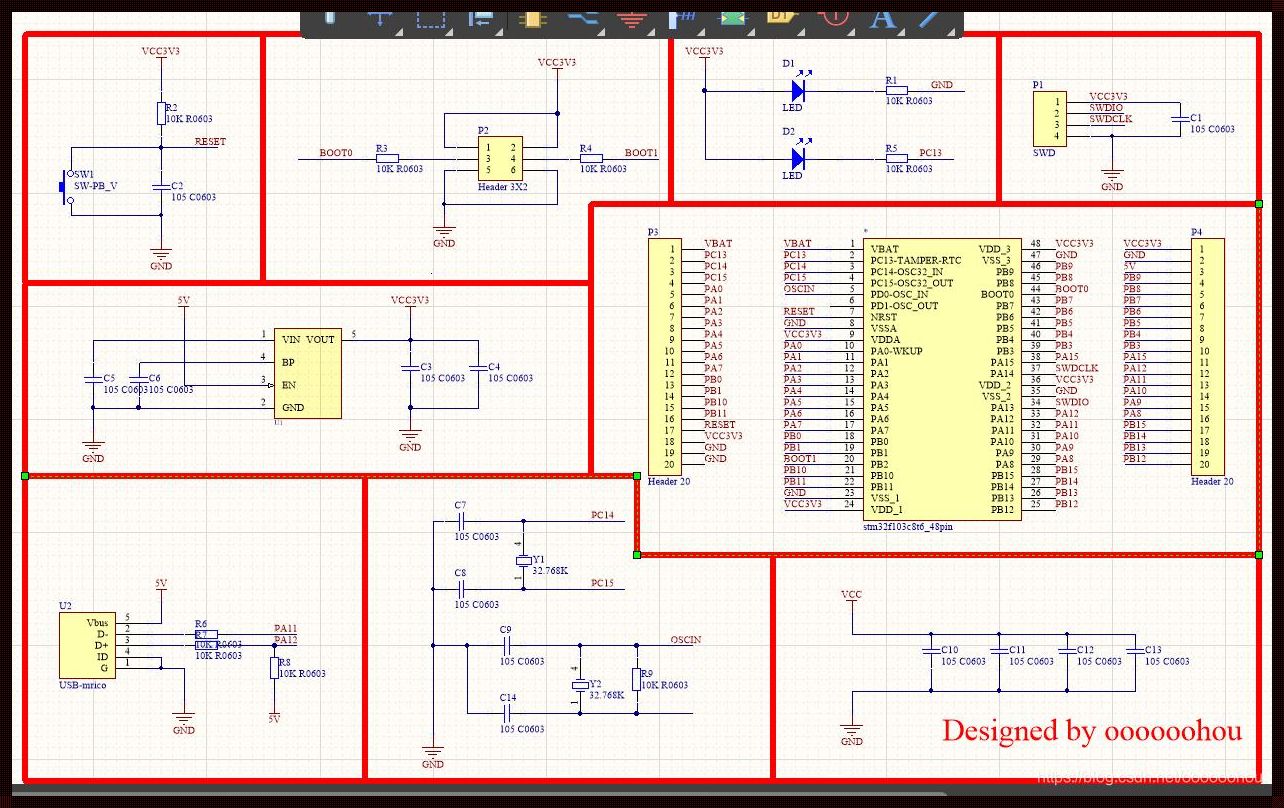Select the Place Part chip icon in toolbar
The image size is (1284, 808).
[x=531, y=19]
